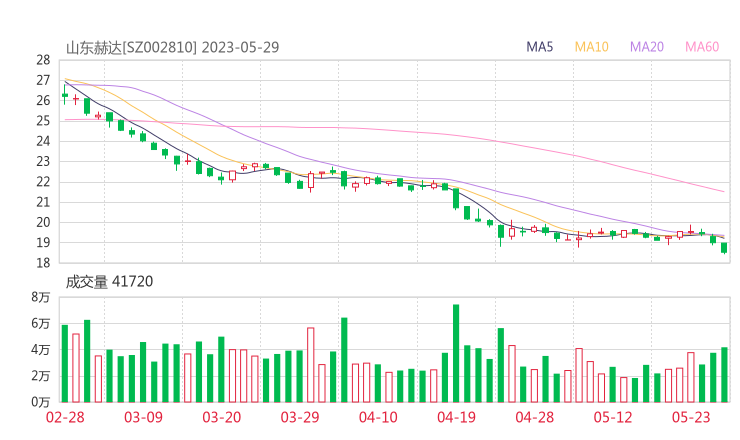Click the pink MA60 legend label

(701, 47)
